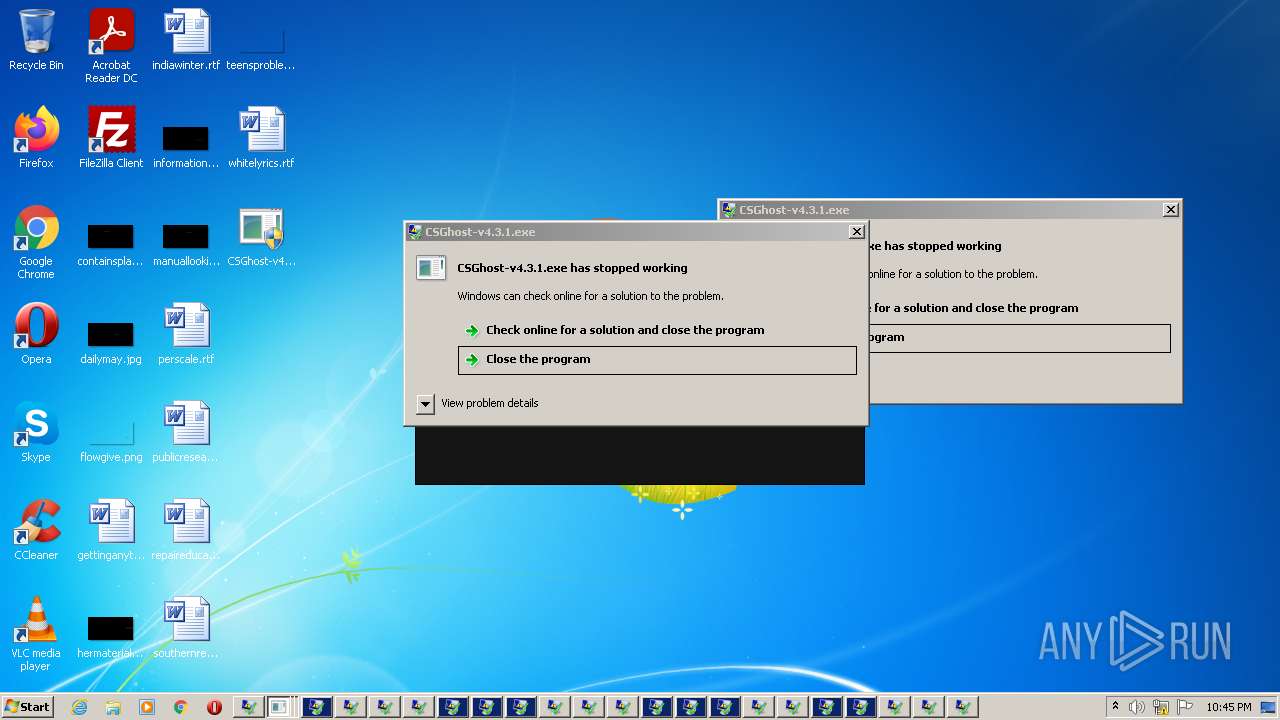Open the Action Center flag icon

[x=1185, y=707]
